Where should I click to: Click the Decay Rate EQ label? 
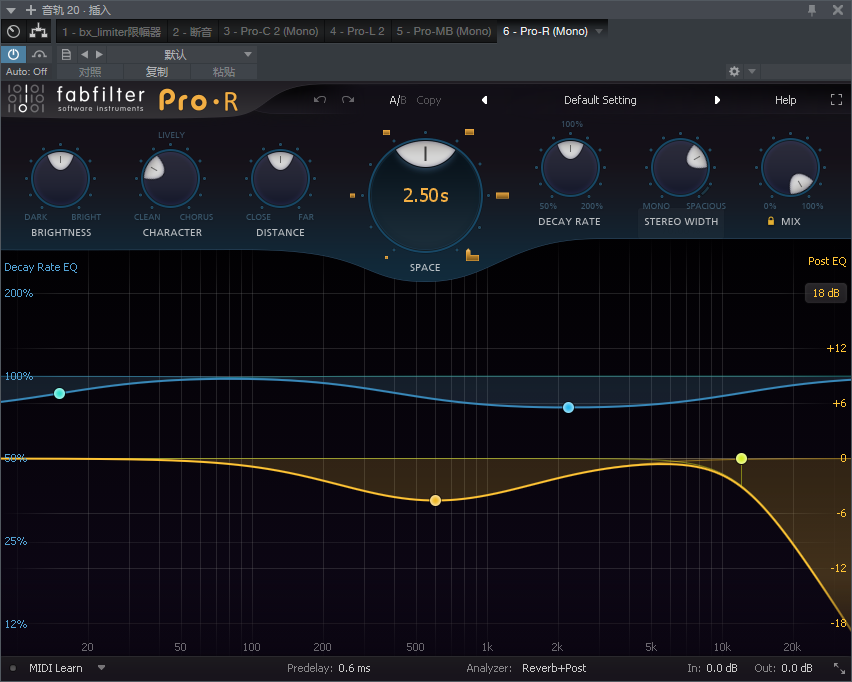tap(41, 267)
